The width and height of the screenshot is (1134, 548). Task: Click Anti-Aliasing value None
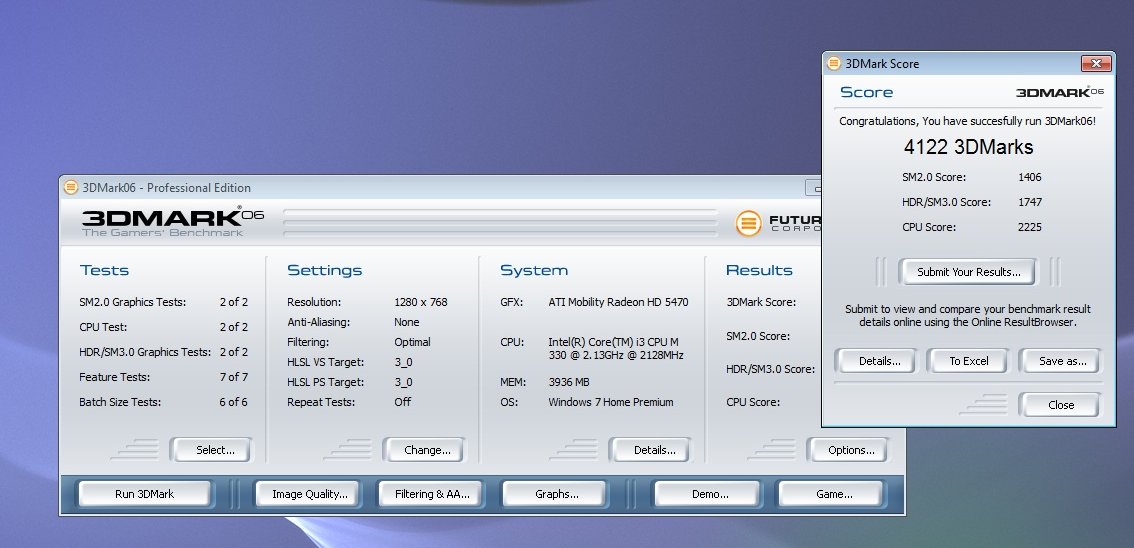coord(406,322)
